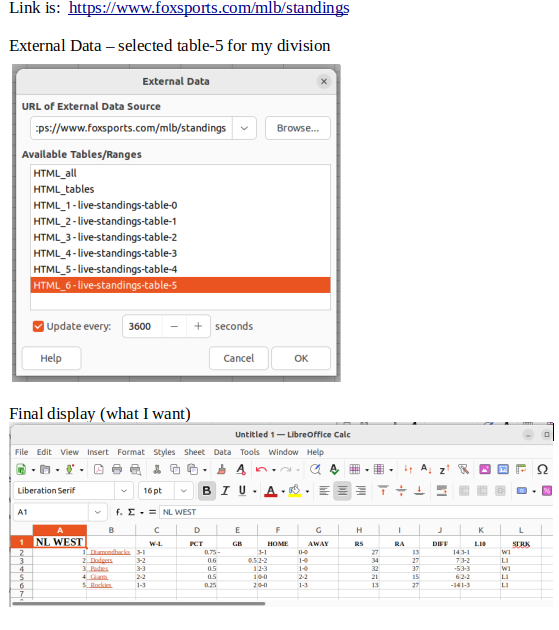Click the Open file folder icon
559x630 pixels.
click(45, 469)
